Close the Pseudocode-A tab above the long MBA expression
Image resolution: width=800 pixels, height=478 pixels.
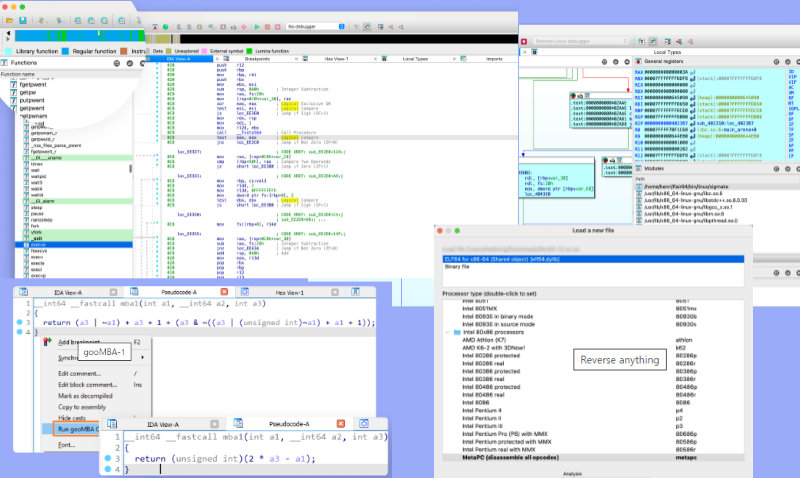224,292
